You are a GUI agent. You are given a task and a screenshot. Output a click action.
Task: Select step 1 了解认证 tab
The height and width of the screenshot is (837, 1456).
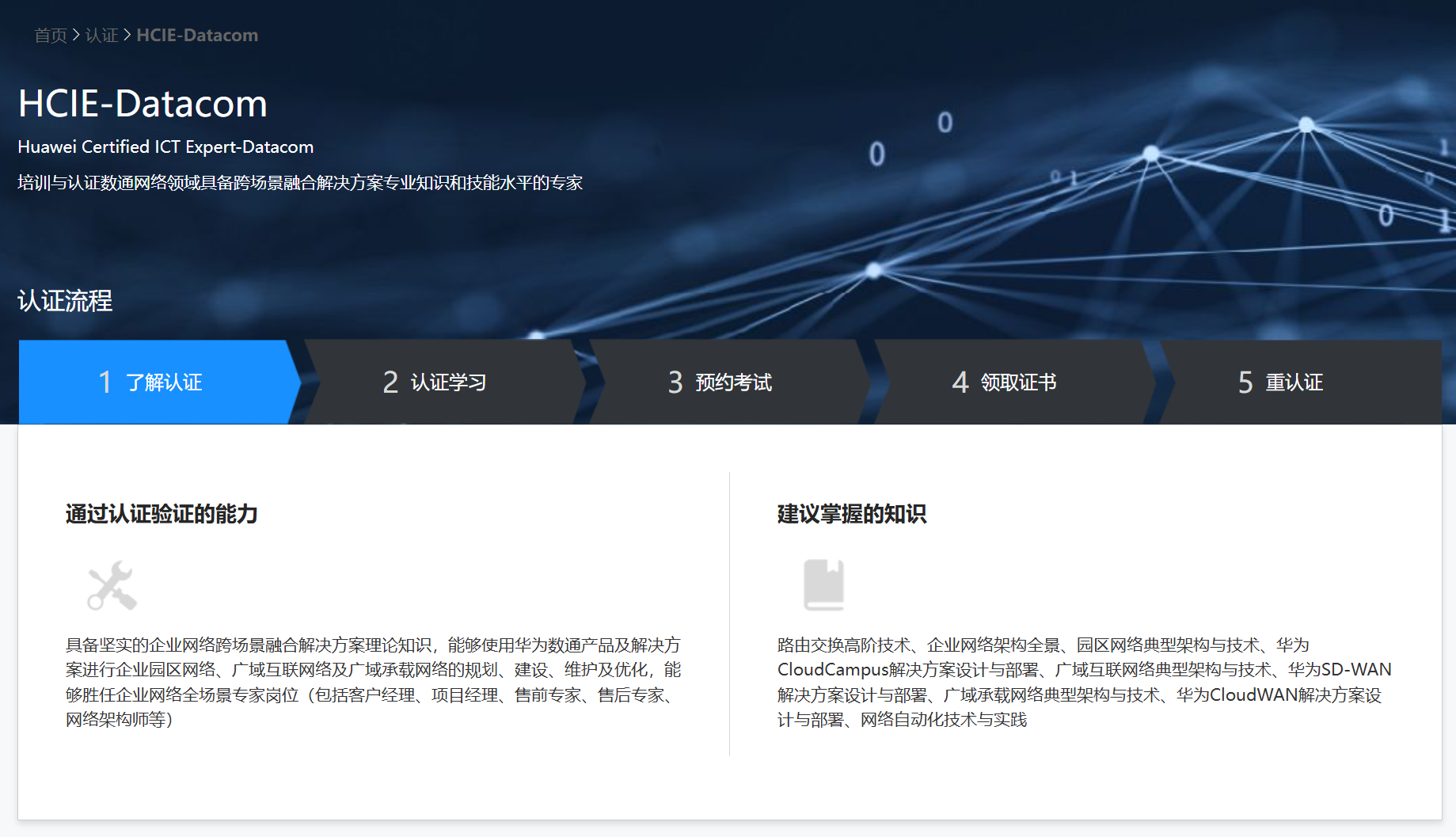coord(159,382)
